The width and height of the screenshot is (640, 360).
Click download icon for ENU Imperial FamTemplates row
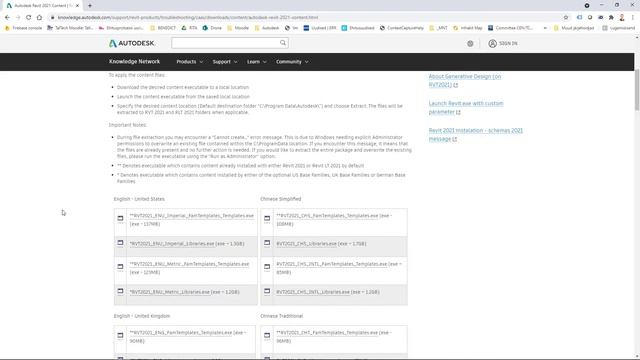(120, 218)
